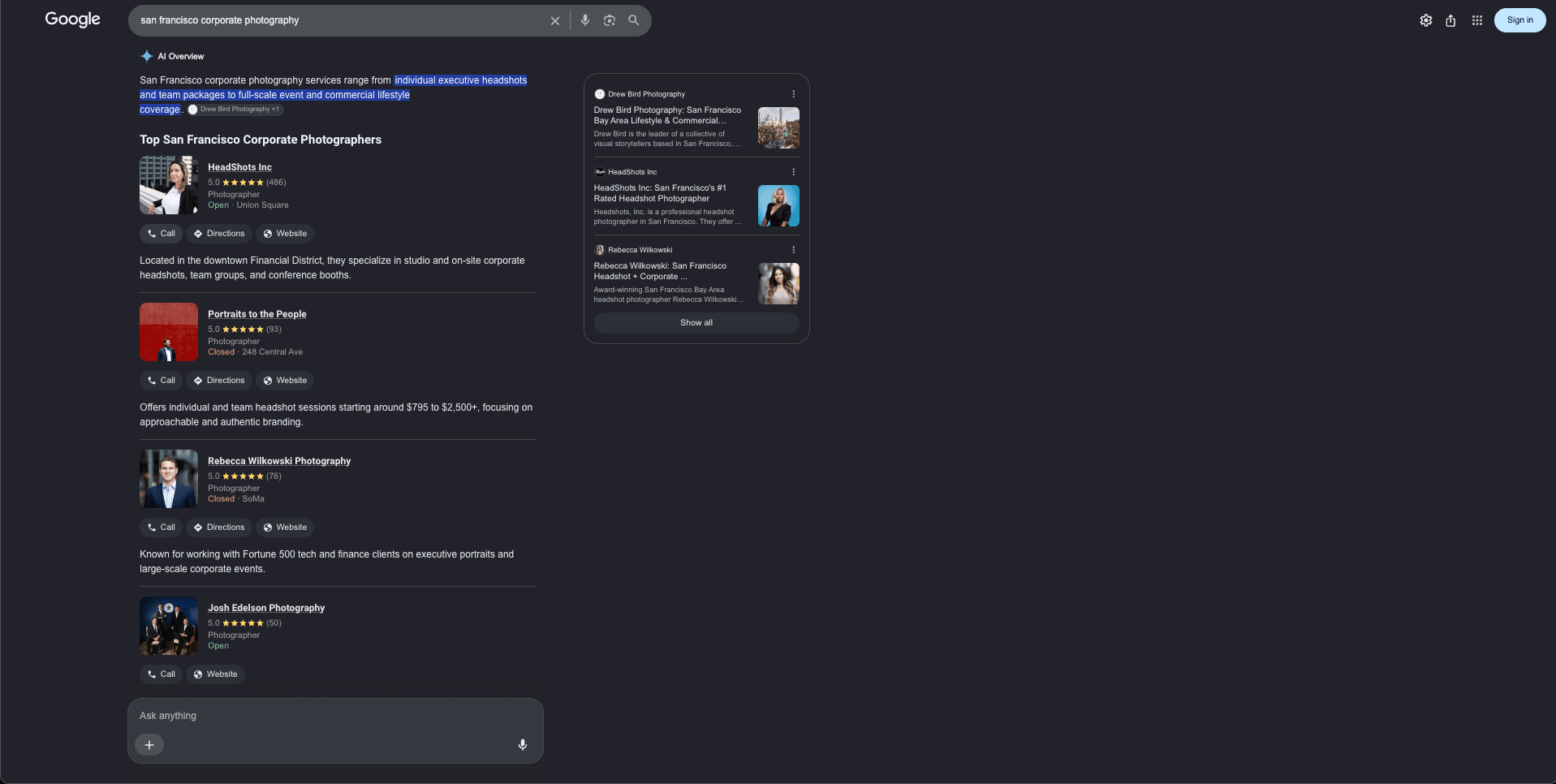Screen dimensions: 1556x784
Task: Expand sources with Show all
Action: point(696,323)
